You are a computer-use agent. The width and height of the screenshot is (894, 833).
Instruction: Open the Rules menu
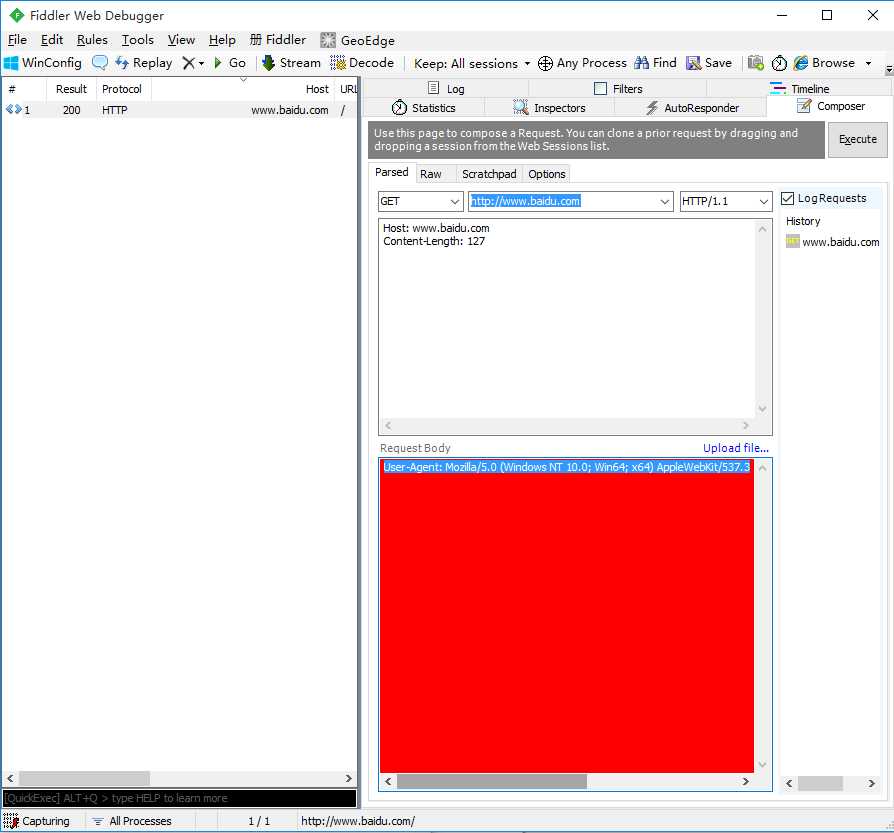[x=92, y=40]
